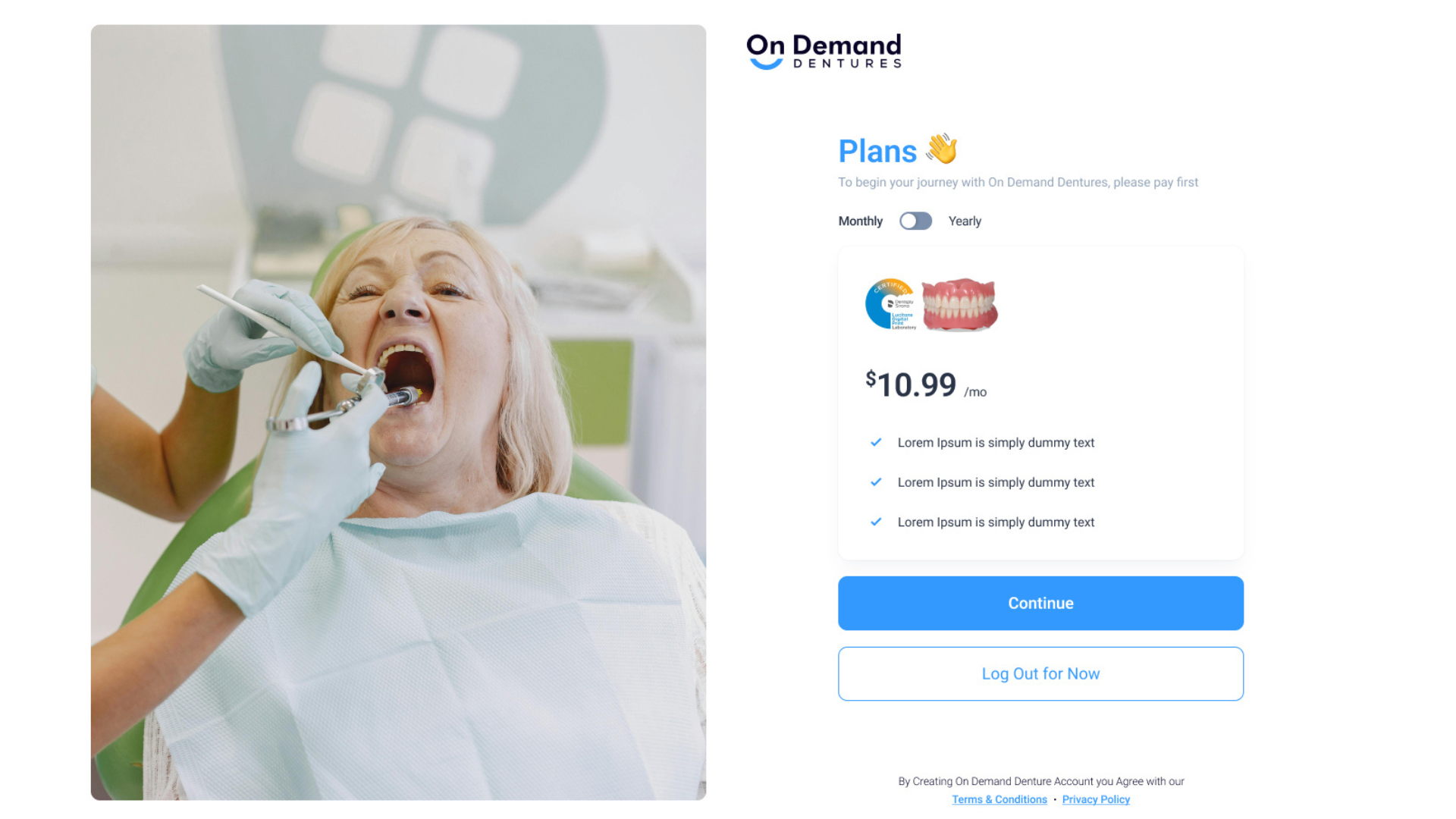Screen dimensions: 1456x819
Task: Click the dental patient photo
Action: [398, 412]
